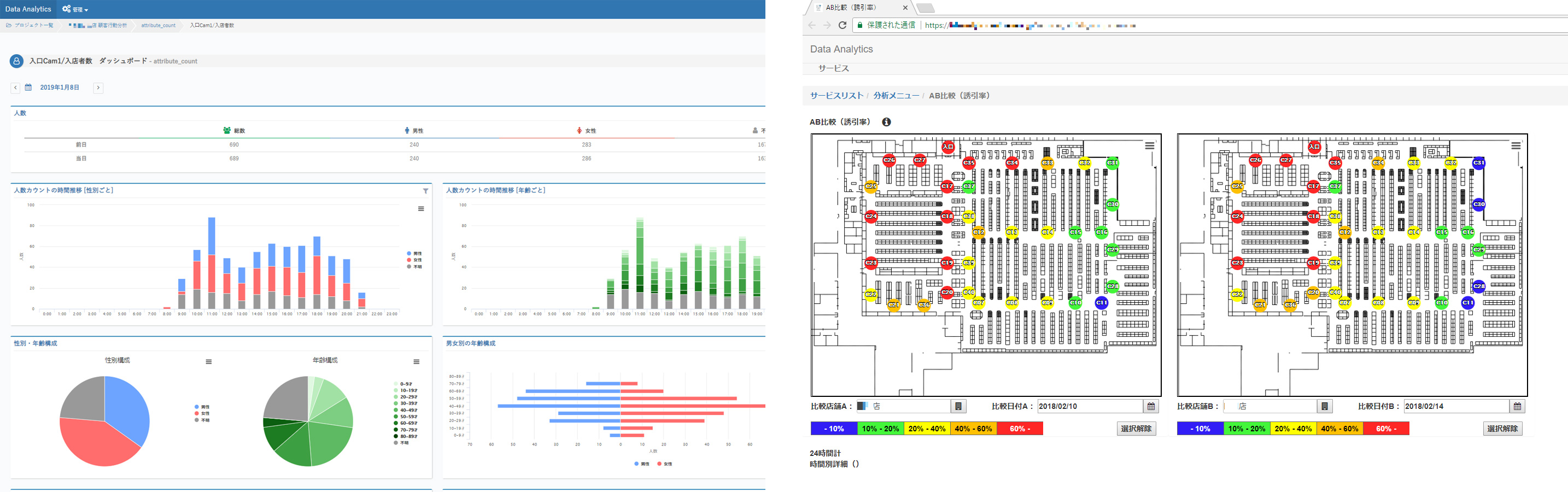
Task: Open calendar picker for 比較日付B
Action: [1517, 406]
